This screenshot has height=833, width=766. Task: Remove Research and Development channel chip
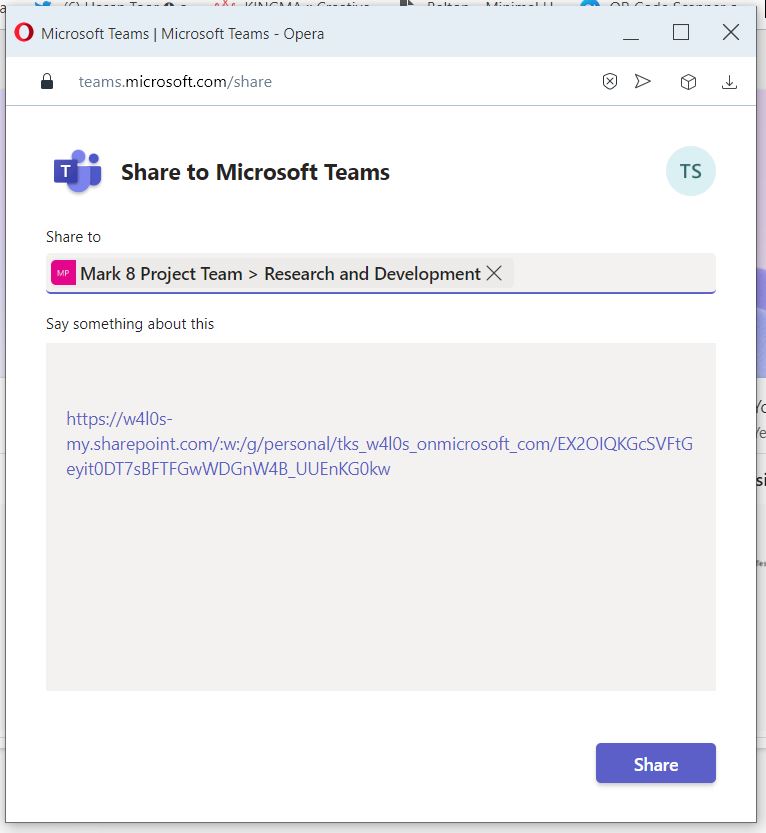pos(494,273)
